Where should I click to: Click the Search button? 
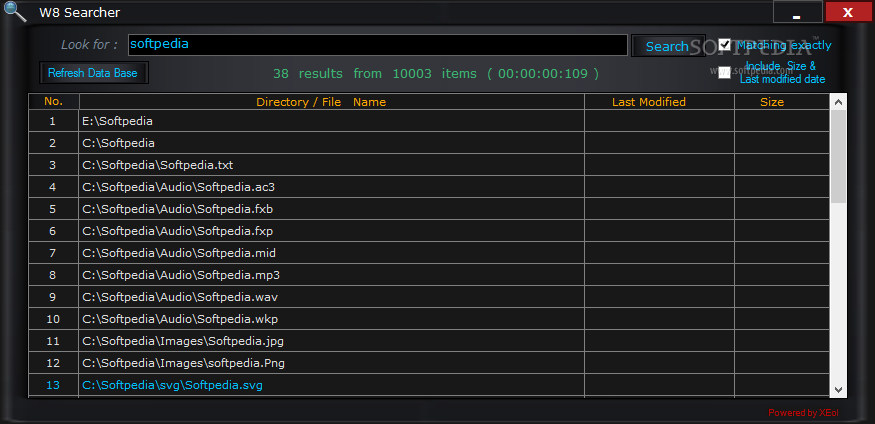tap(667, 46)
